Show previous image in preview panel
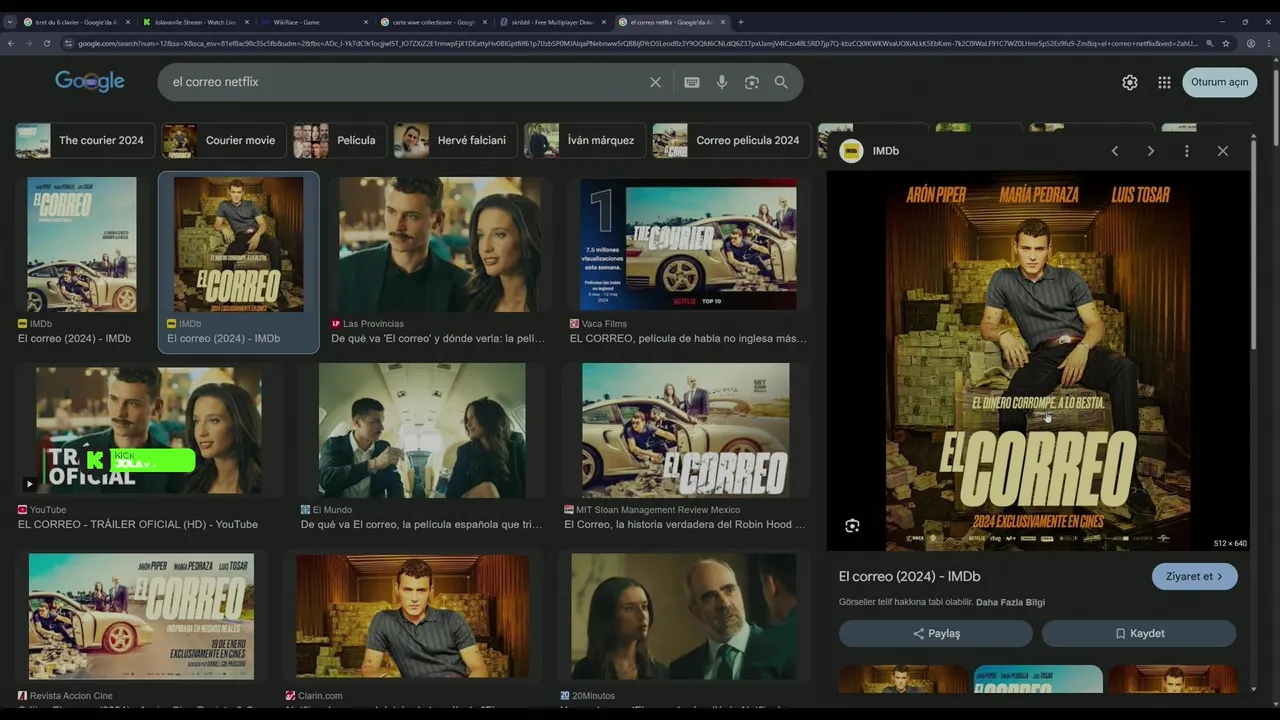This screenshot has height=720, width=1280. tap(1114, 151)
